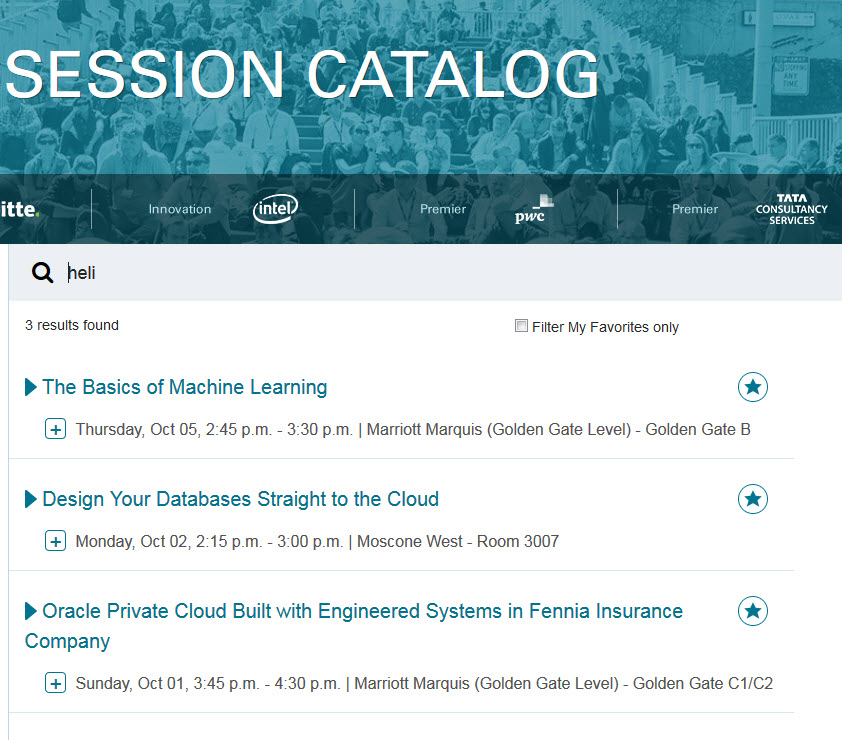This screenshot has width=842, height=740.
Task: Expand The Basics of Machine Learning session
Action: tap(30, 387)
